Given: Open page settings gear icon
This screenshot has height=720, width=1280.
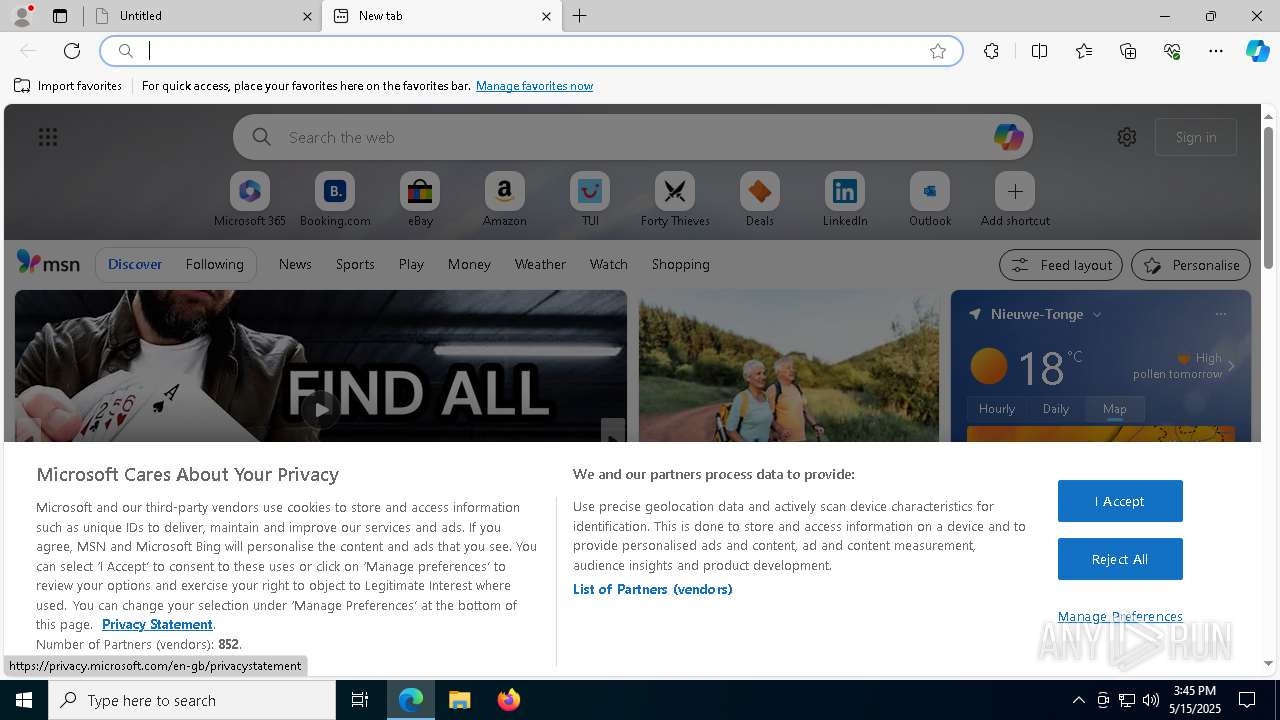Looking at the screenshot, I should [x=1127, y=137].
